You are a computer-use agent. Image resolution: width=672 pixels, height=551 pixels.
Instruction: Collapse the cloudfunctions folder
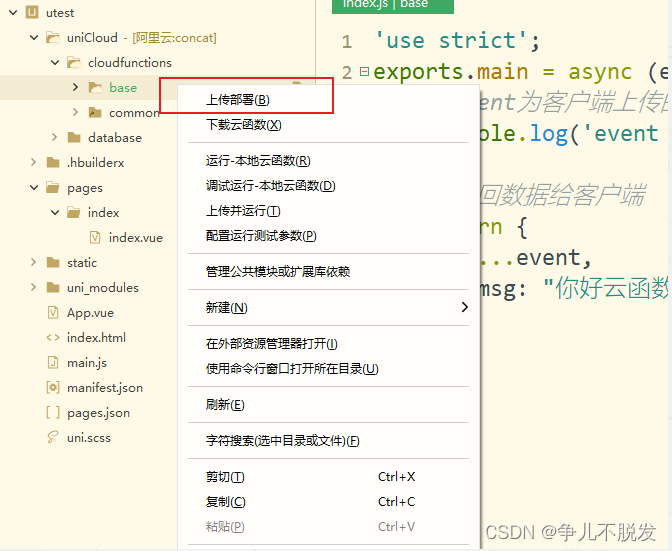click(x=55, y=63)
